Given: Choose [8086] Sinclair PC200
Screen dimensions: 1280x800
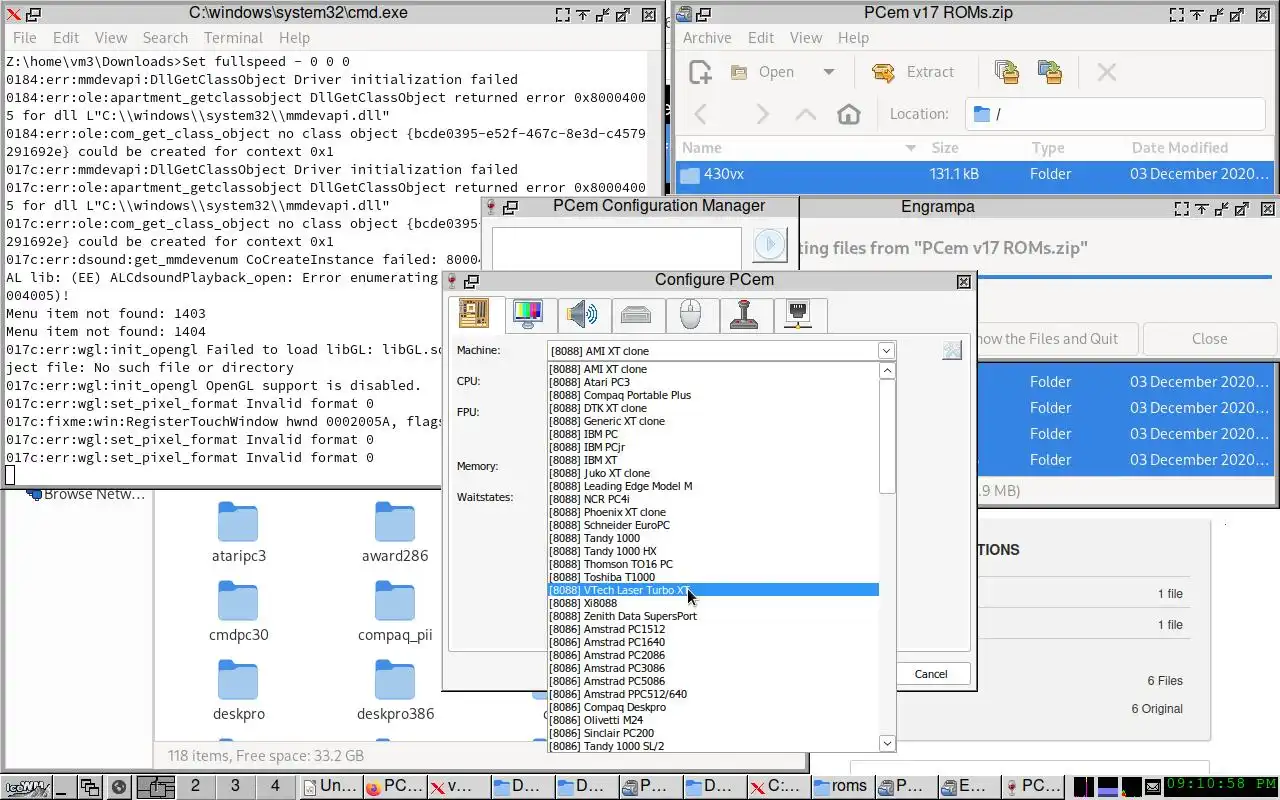Looking at the screenshot, I should coord(713,733).
